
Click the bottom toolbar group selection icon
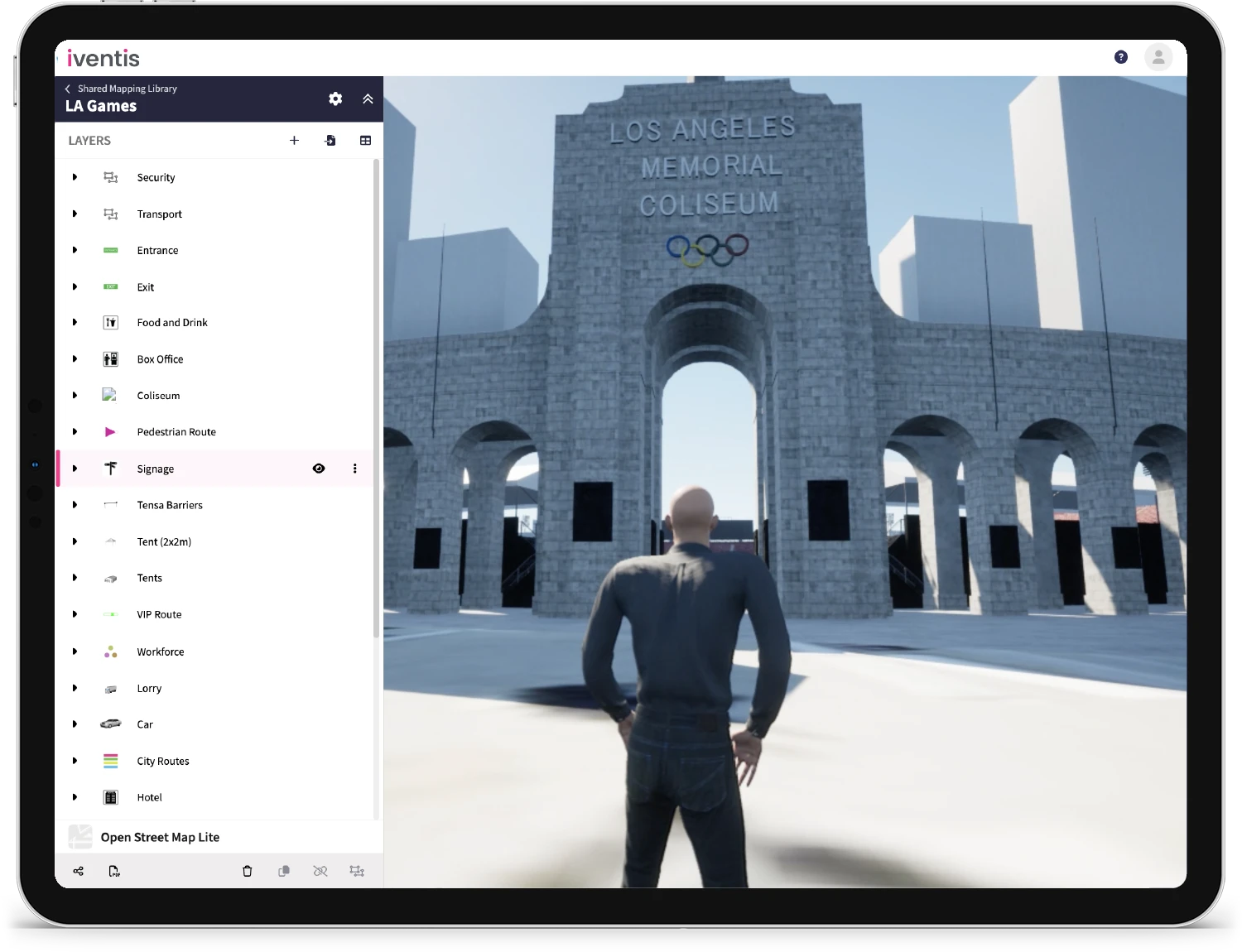(357, 871)
